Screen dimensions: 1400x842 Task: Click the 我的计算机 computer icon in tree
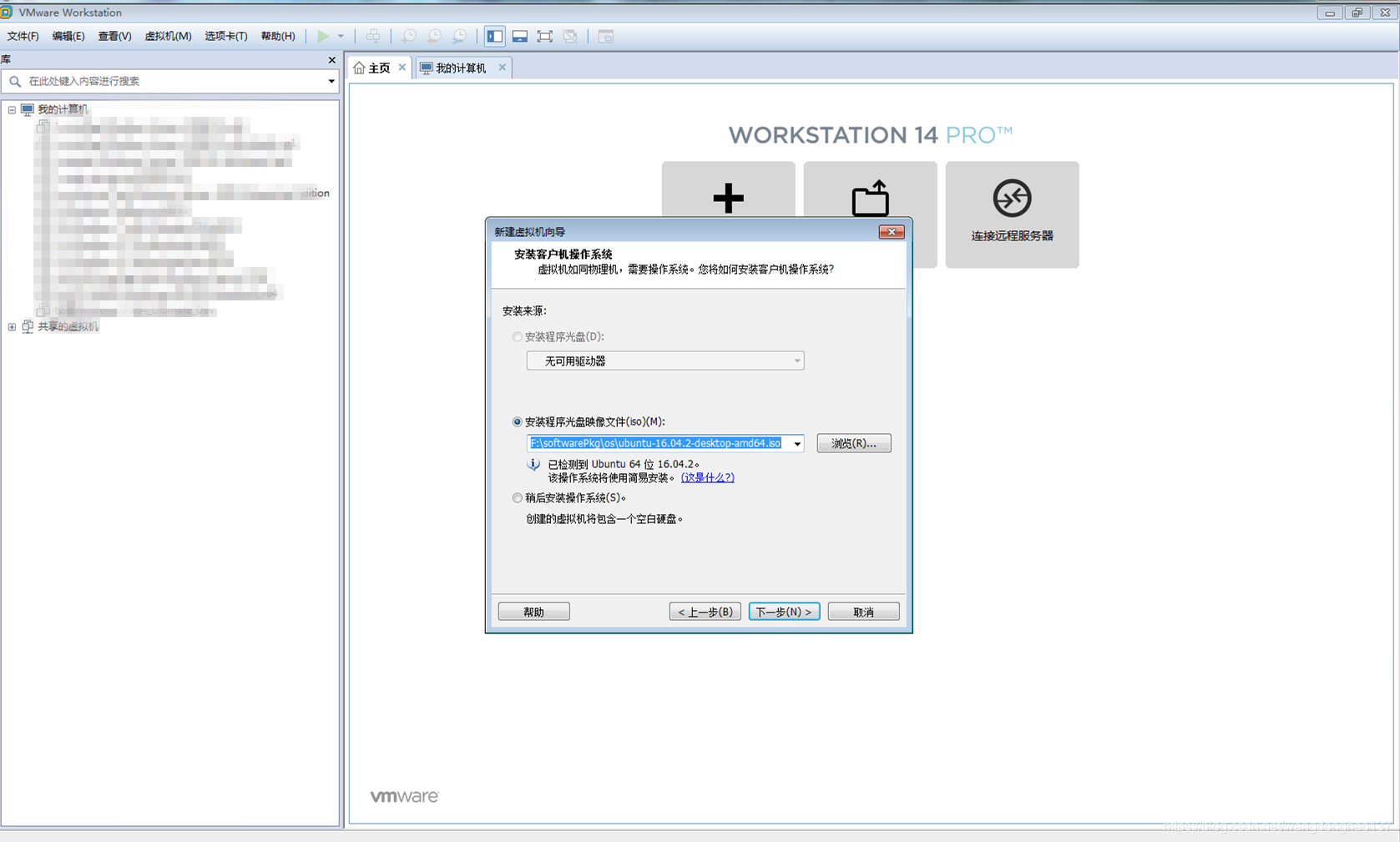(28, 109)
